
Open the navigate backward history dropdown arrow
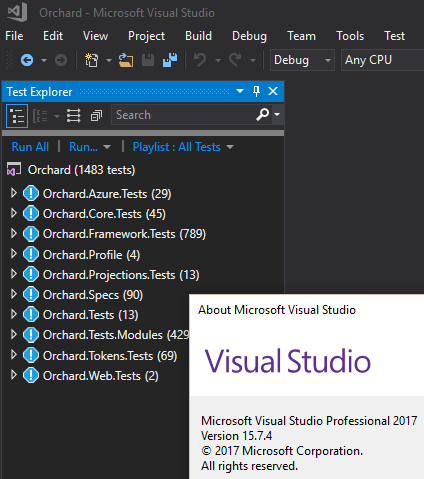pyautogui.click(x=44, y=61)
